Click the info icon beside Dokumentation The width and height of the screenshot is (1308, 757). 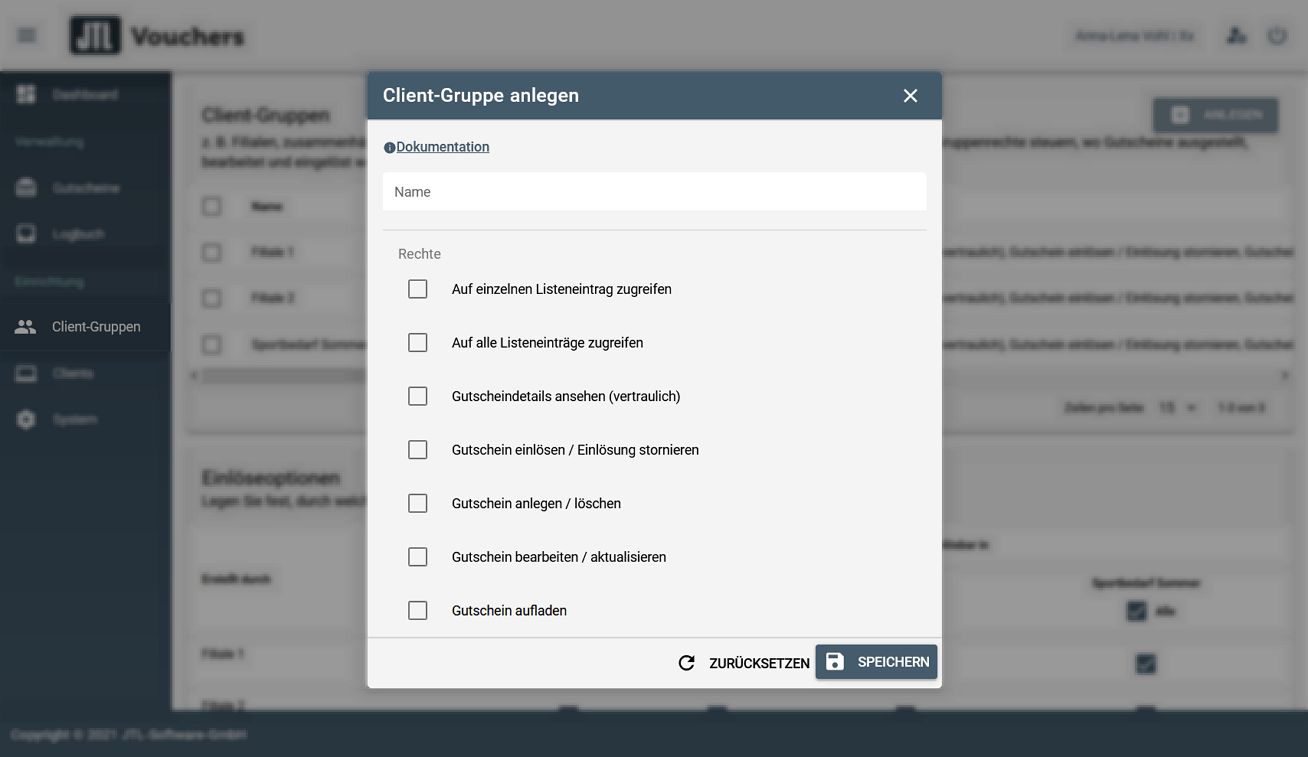click(x=389, y=148)
